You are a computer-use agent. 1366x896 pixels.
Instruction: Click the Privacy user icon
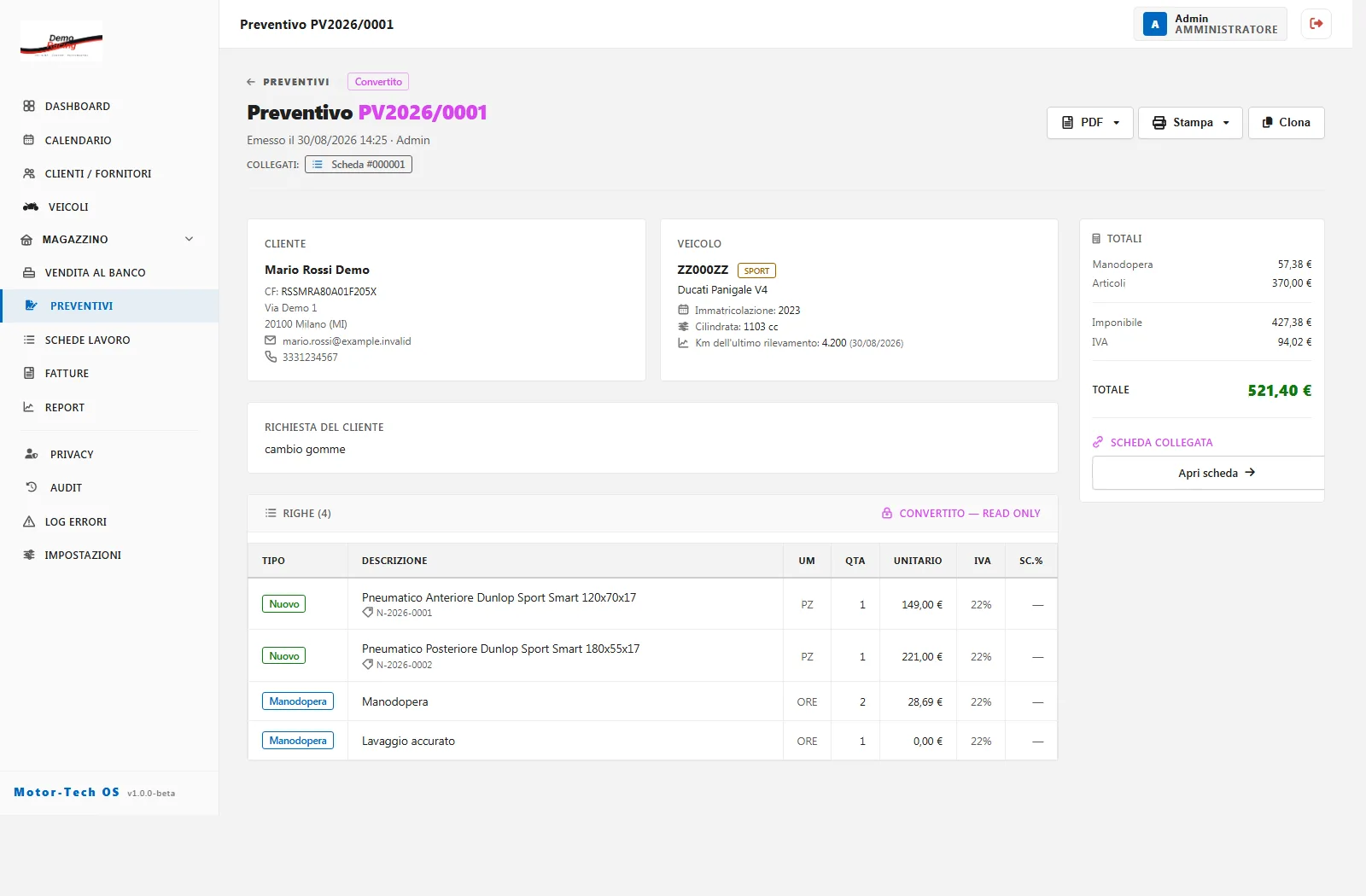pyautogui.click(x=32, y=454)
